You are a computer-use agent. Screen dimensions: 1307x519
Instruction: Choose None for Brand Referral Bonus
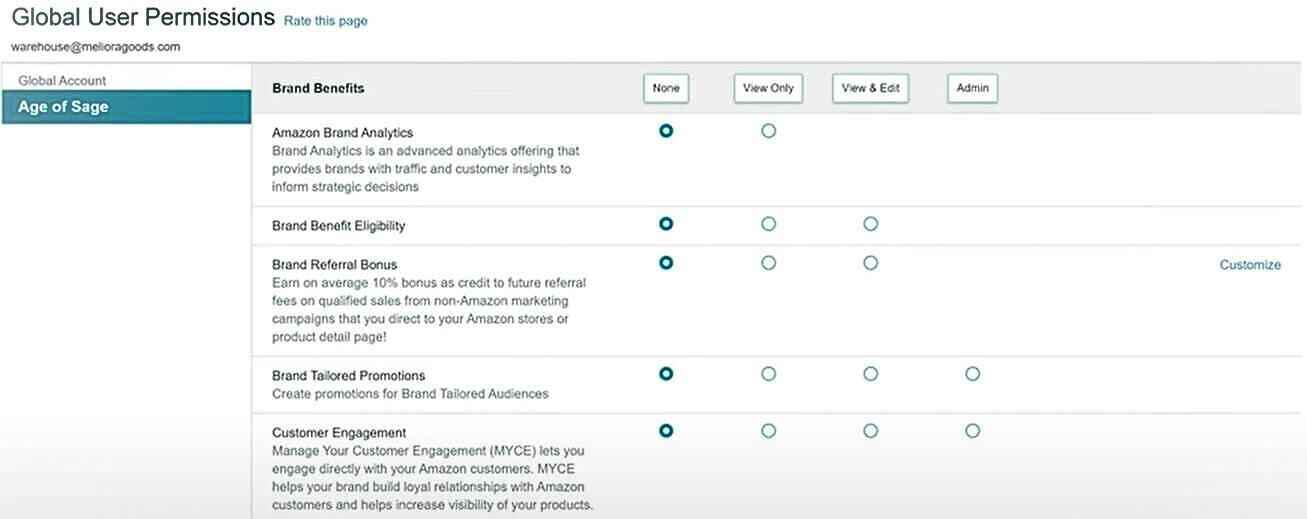[666, 263]
